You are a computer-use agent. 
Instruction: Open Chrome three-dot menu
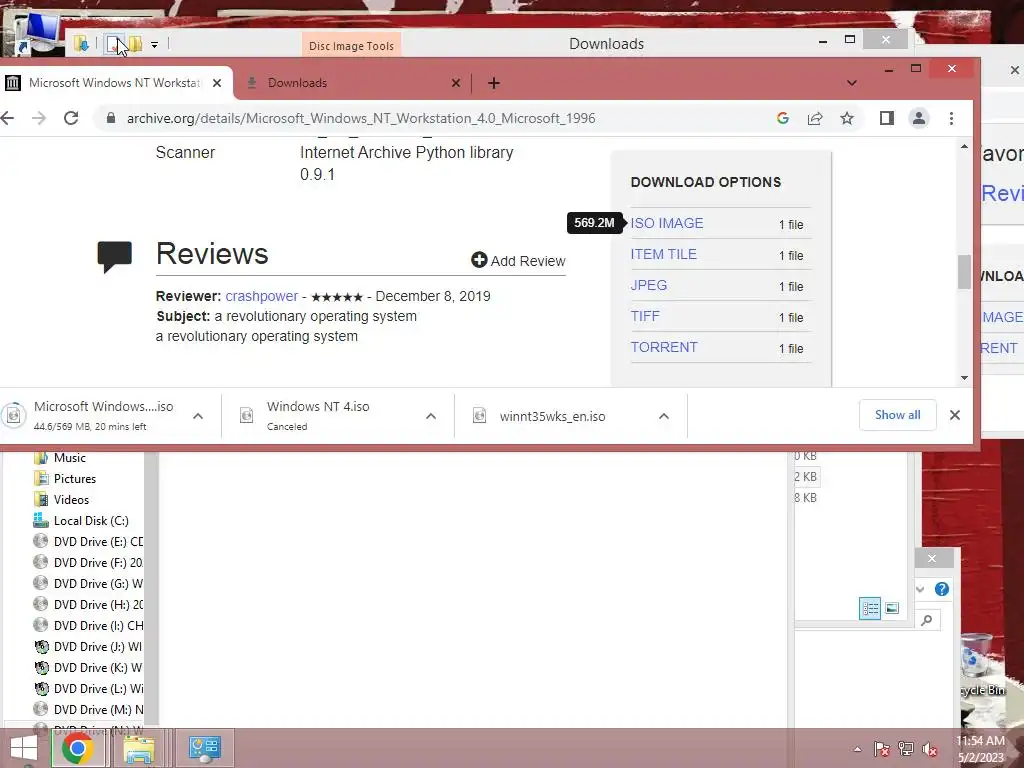click(952, 118)
